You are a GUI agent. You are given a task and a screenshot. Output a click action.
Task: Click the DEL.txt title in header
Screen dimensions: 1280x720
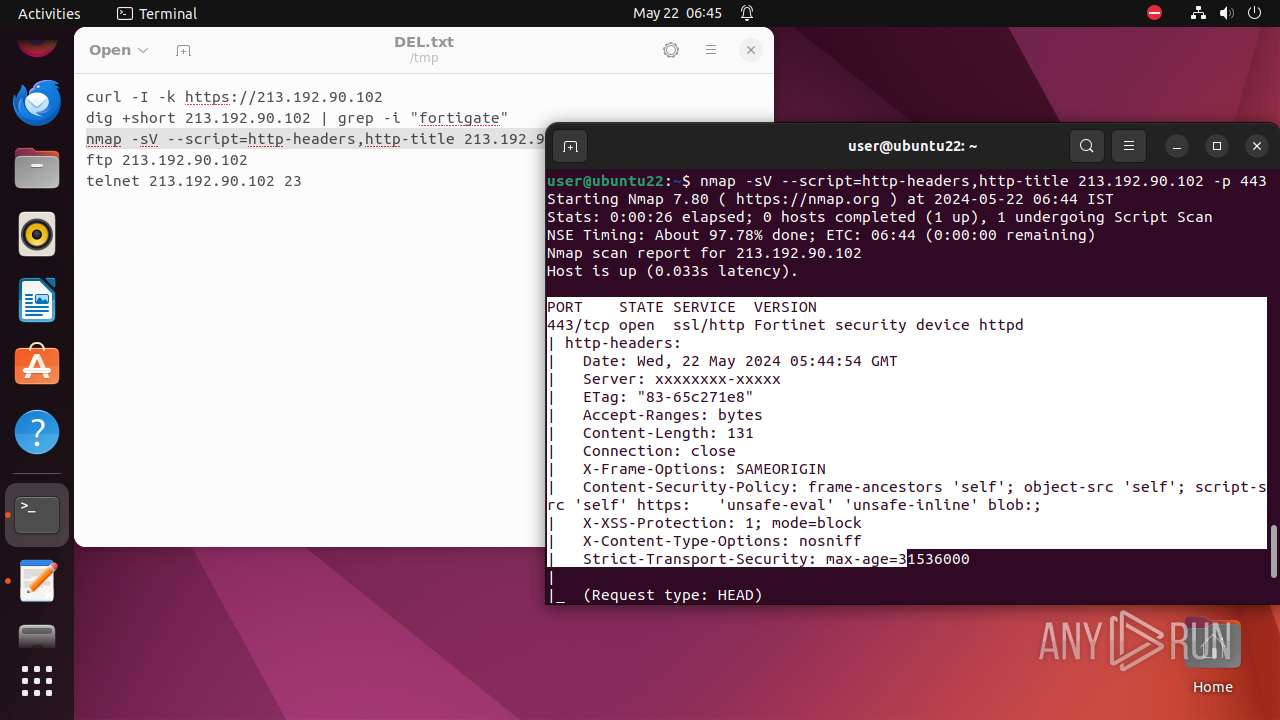424,42
